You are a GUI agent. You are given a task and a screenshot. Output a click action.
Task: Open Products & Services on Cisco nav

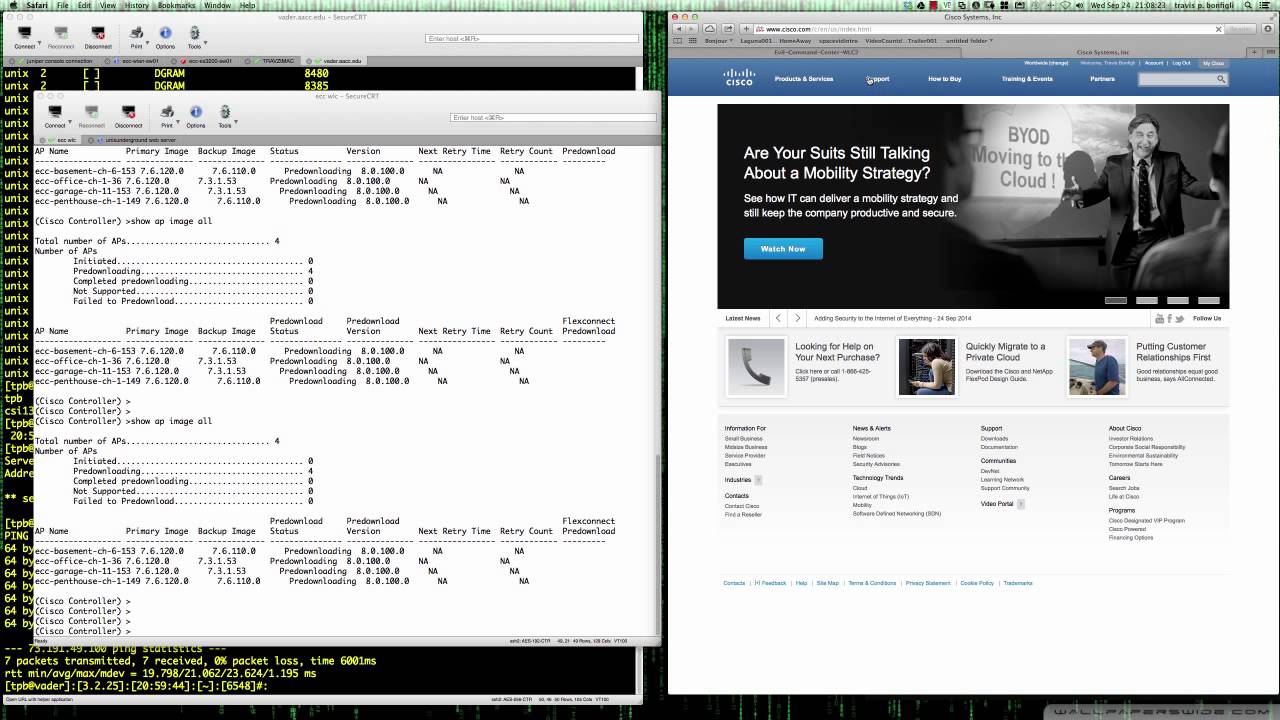click(803, 79)
